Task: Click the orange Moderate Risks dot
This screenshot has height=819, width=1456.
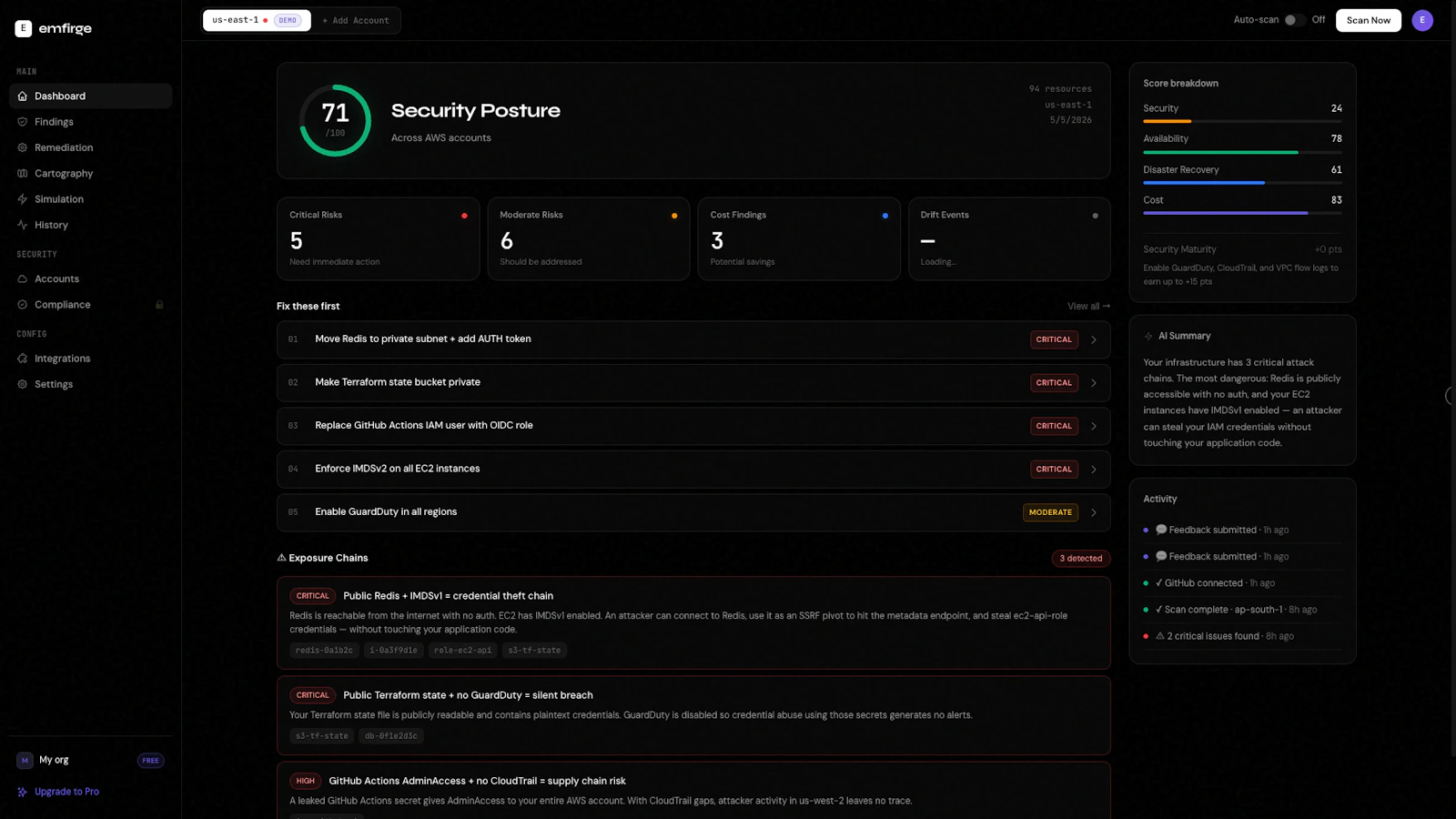Action: tap(674, 216)
